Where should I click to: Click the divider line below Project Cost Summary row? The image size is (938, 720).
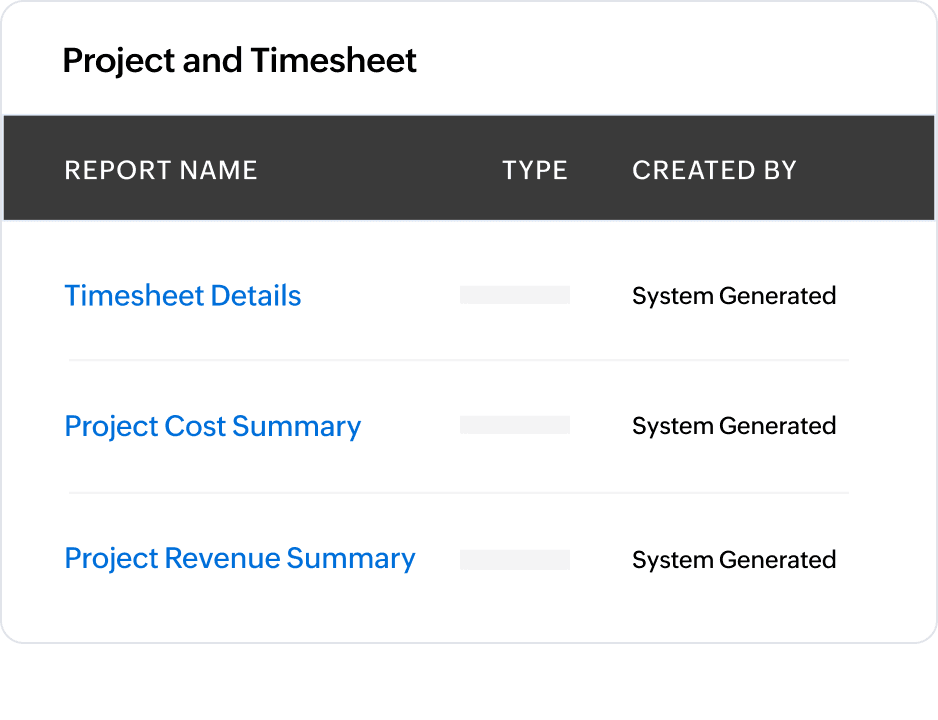pos(458,493)
